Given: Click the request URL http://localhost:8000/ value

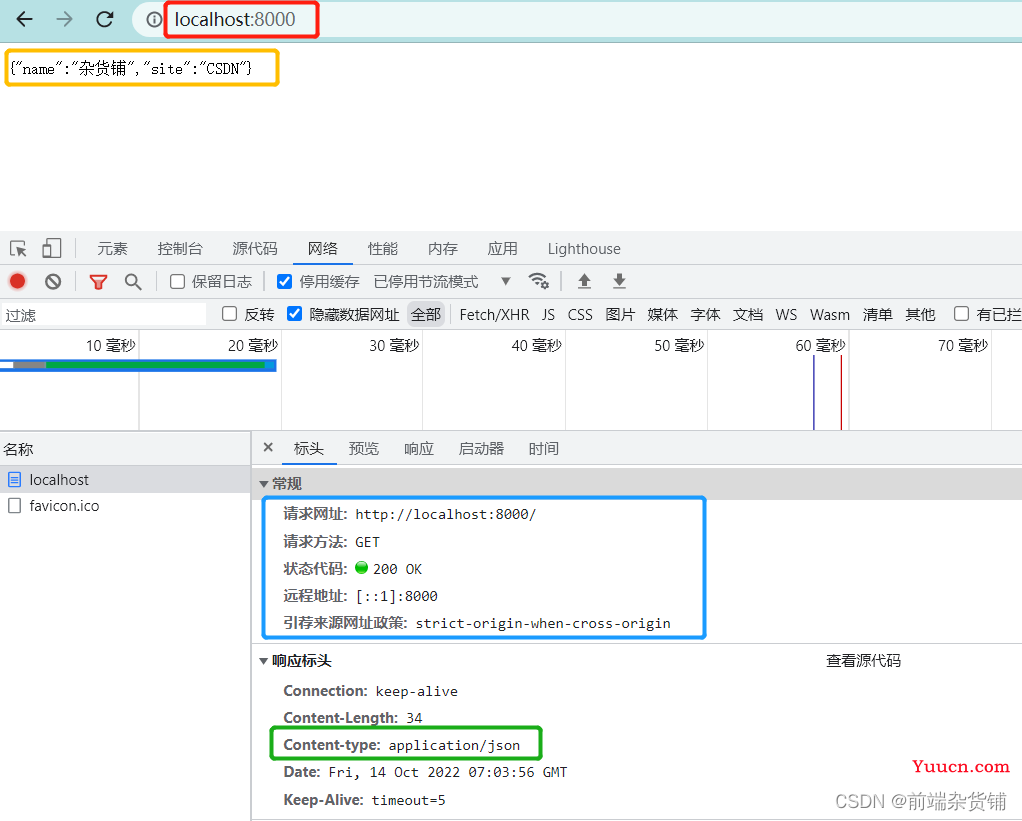Looking at the screenshot, I should (x=445, y=514).
